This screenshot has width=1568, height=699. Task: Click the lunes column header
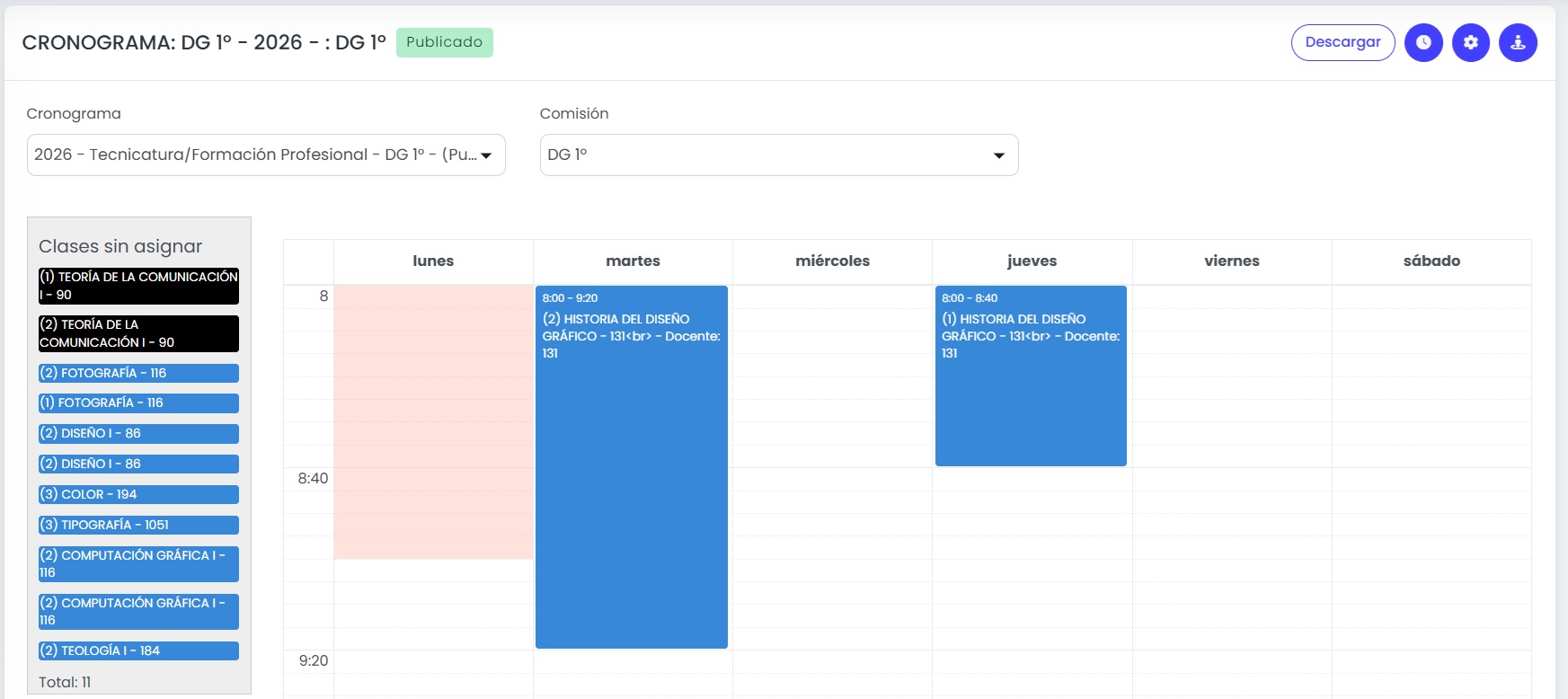click(433, 261)
